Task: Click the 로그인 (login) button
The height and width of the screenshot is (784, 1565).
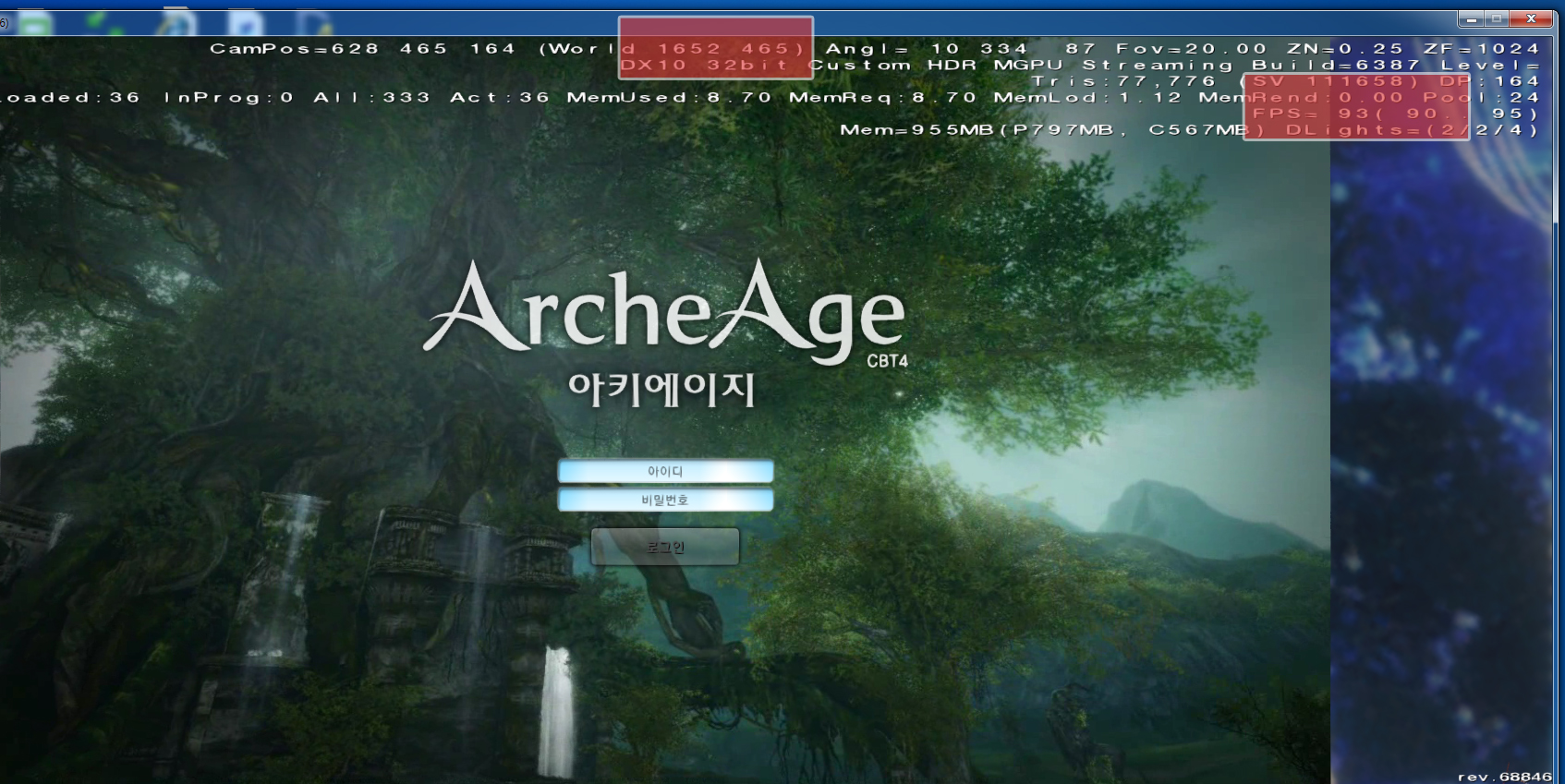Action: (665, 547)
